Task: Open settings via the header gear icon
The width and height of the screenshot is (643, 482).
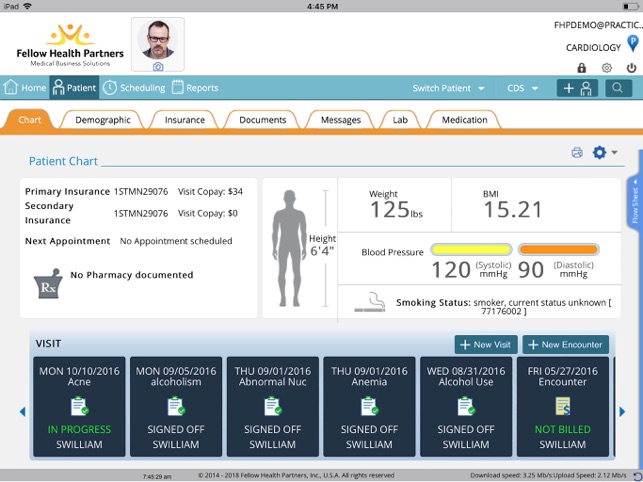Action: click(607, 68)
